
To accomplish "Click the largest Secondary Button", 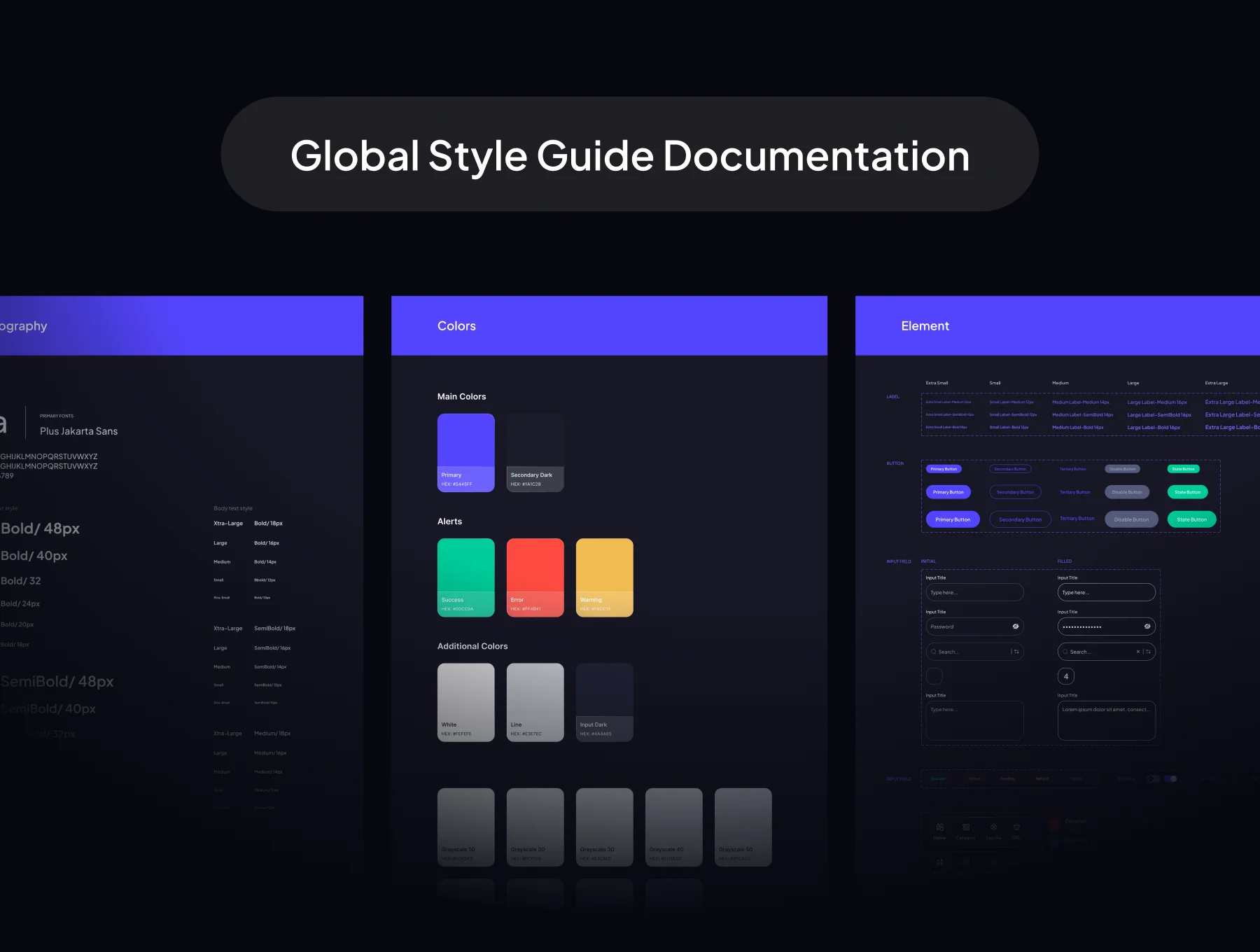I will [x=1020, y=519].
